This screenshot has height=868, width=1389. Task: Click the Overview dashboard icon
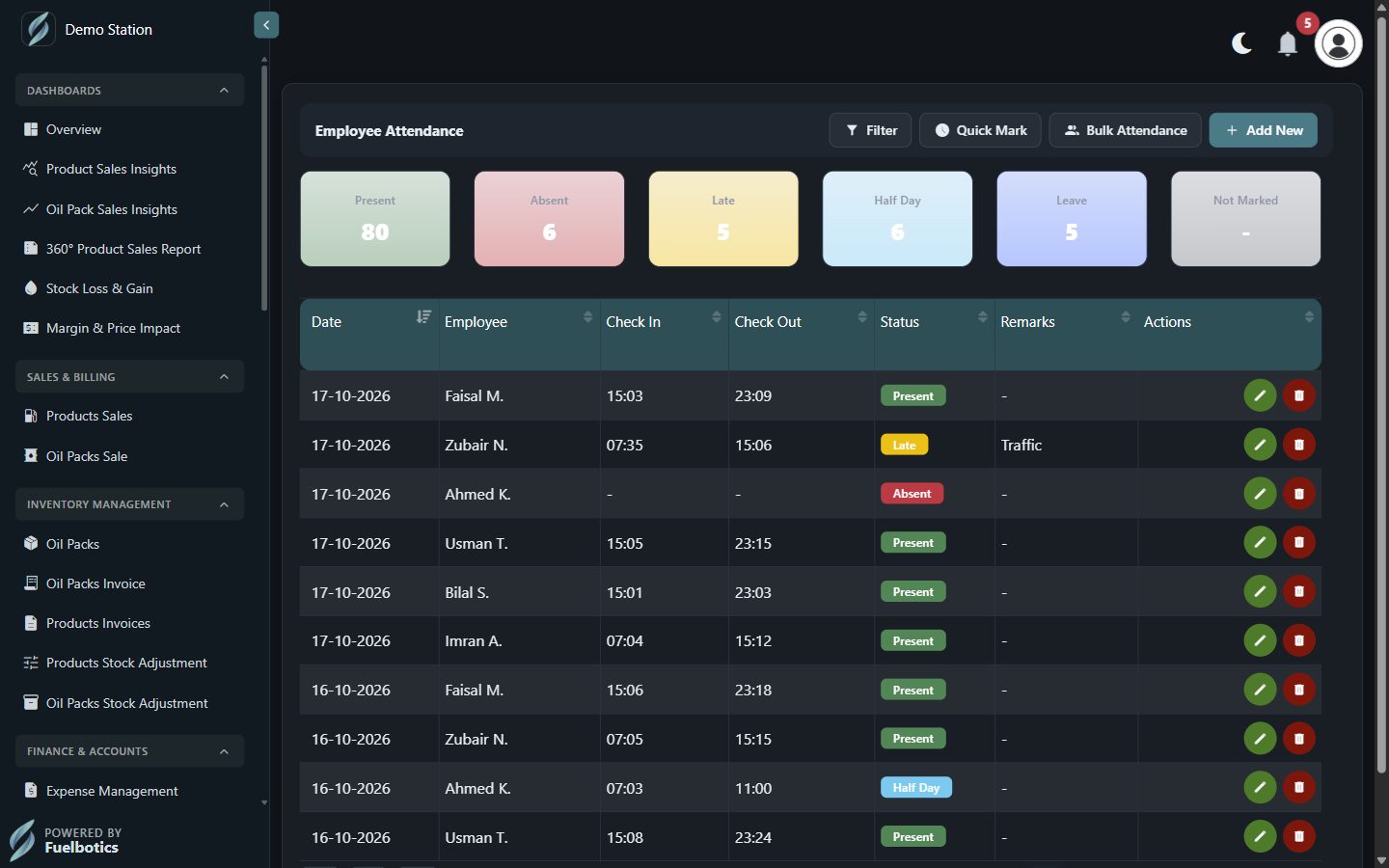[31, 129]
